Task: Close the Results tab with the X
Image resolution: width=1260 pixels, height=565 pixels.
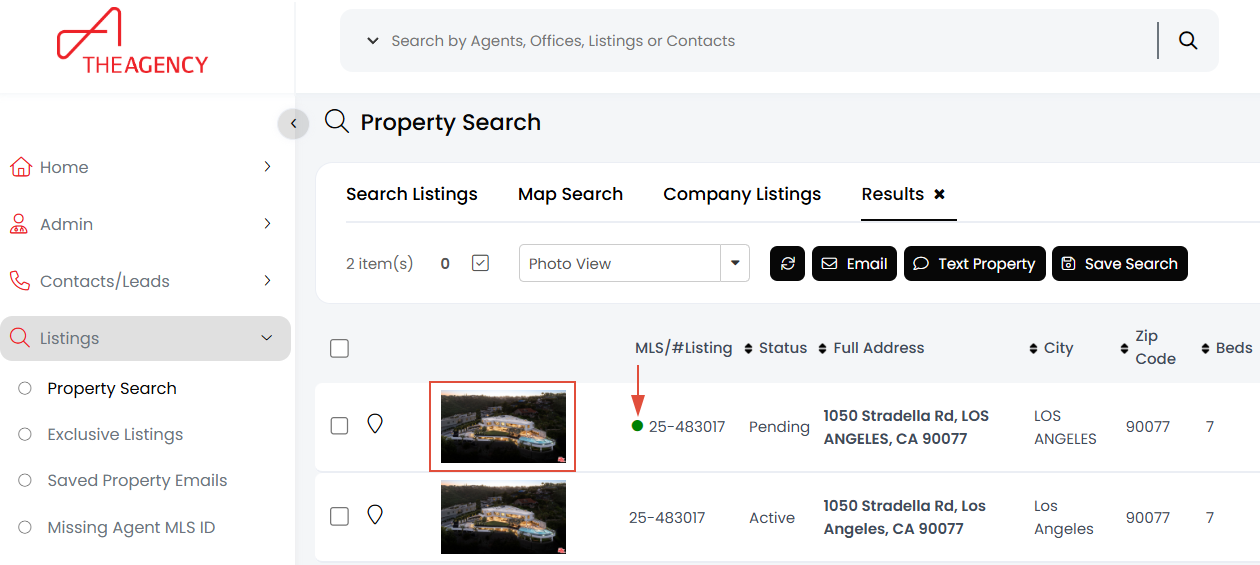Action: click(x=939, y=194)
